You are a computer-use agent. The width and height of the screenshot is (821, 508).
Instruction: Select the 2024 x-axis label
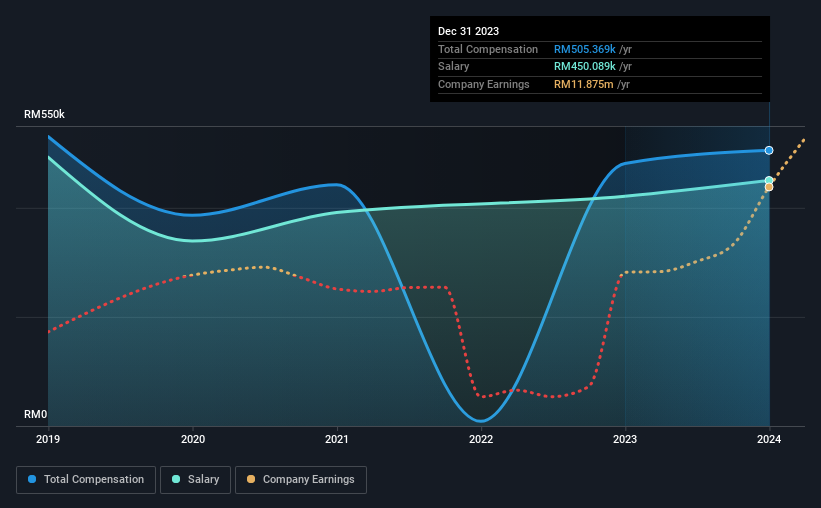[x=769, y=439]
